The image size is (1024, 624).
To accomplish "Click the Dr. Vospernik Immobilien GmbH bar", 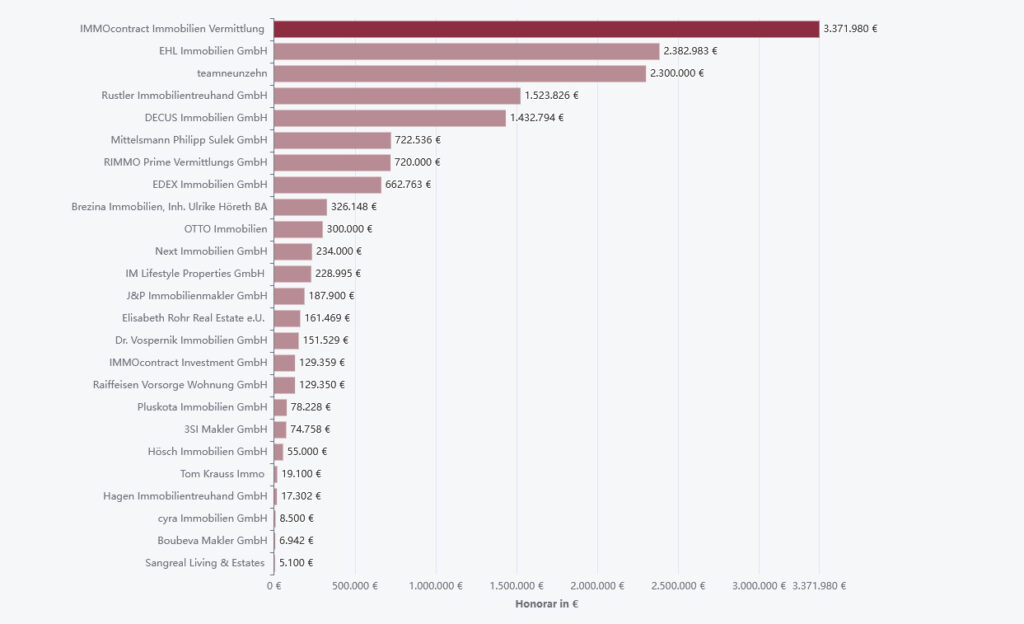I will (286, 340).
